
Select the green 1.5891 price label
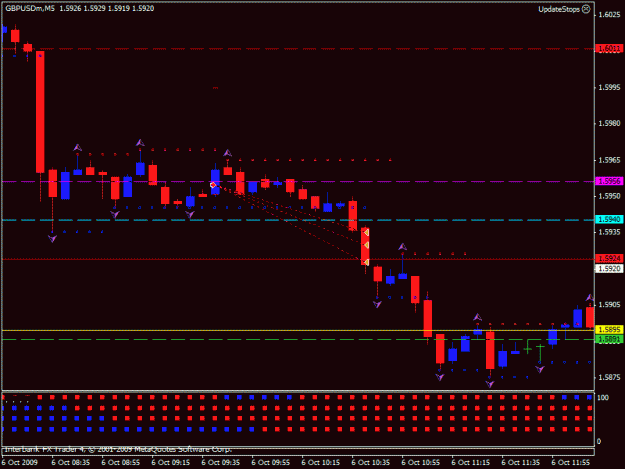click(609, 339)
